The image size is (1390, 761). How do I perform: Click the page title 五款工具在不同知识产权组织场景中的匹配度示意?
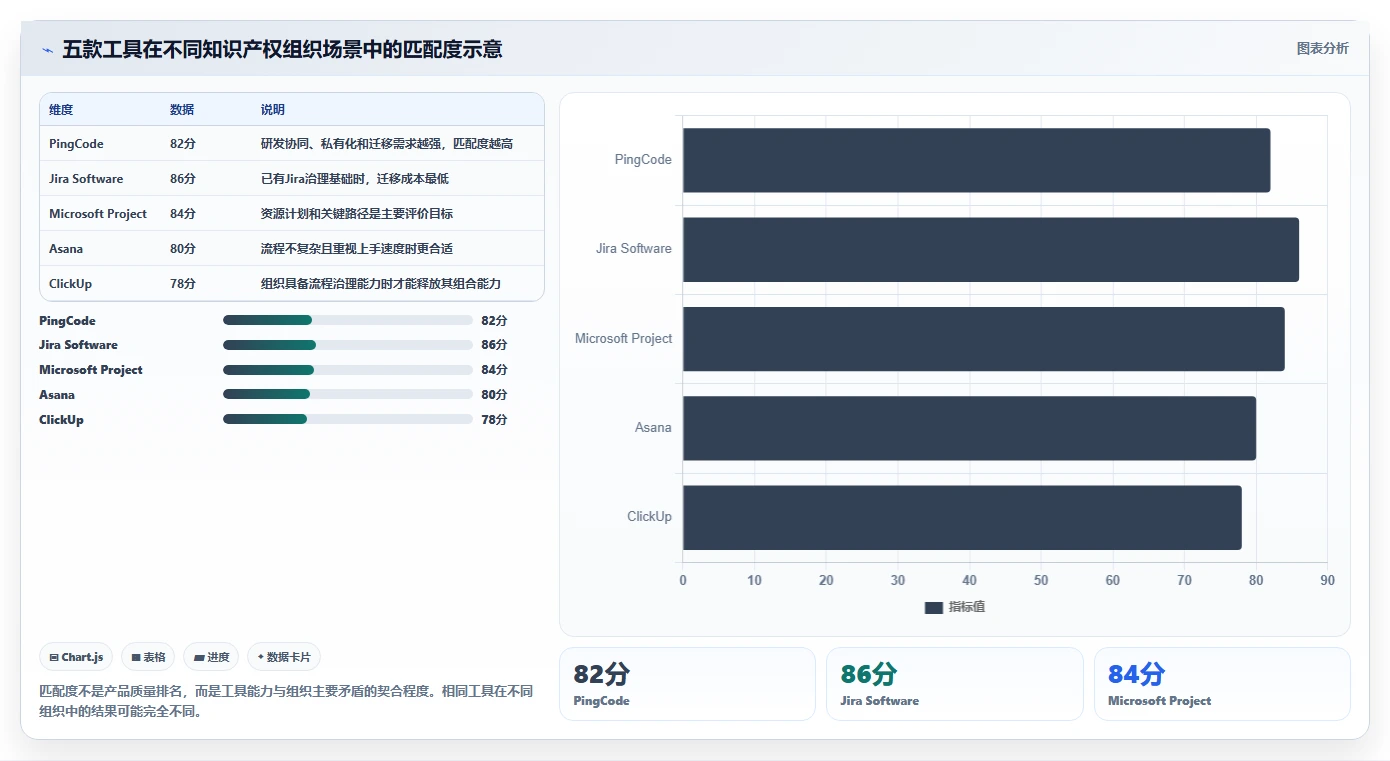pyautogui.click(x=283, y=49)
